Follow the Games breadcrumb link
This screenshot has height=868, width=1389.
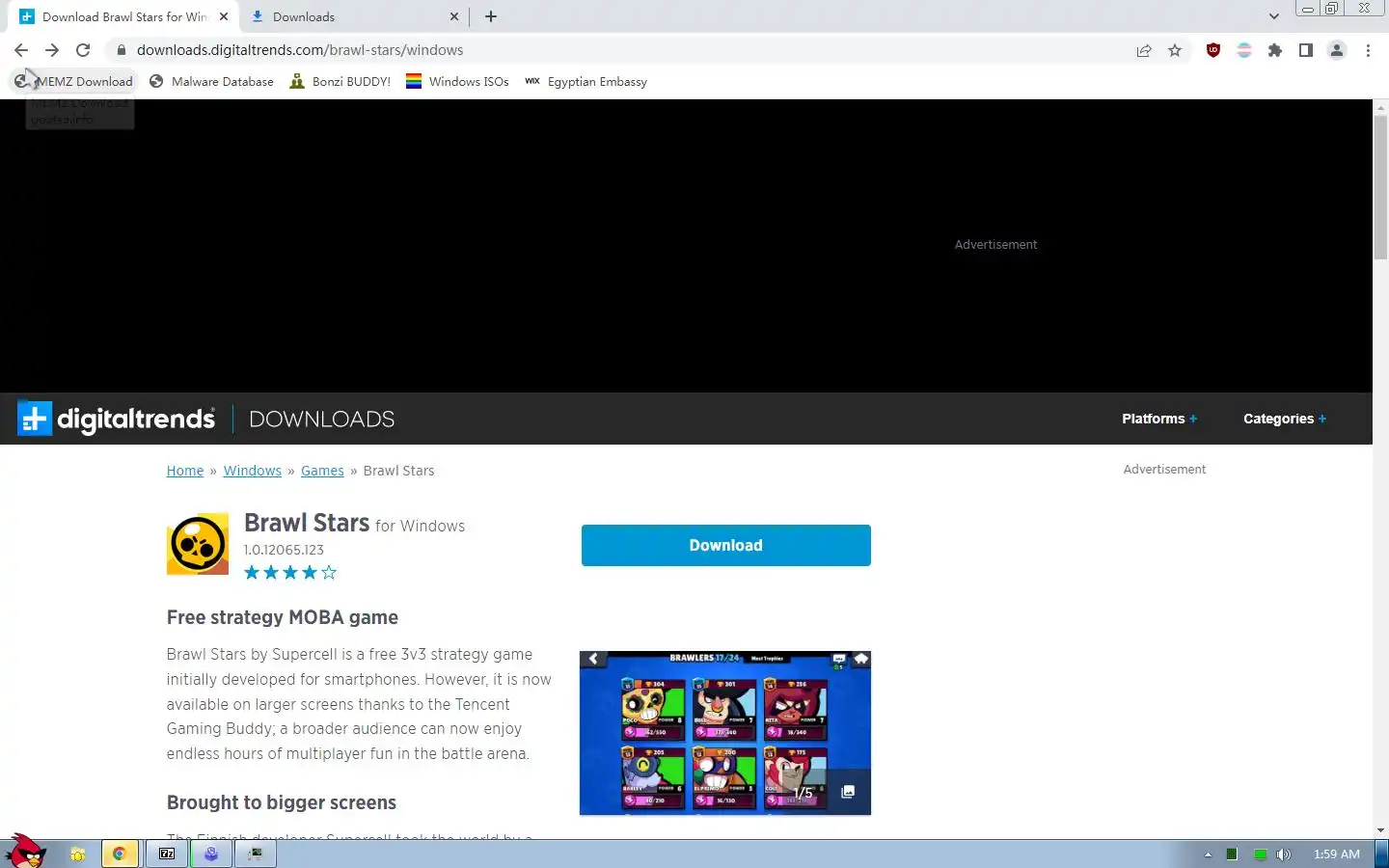point(322,471)
